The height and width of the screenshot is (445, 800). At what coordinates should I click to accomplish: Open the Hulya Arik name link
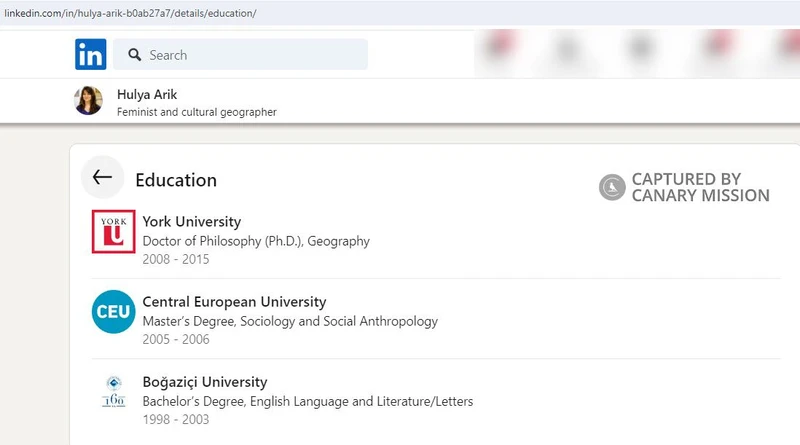(147, 94)
